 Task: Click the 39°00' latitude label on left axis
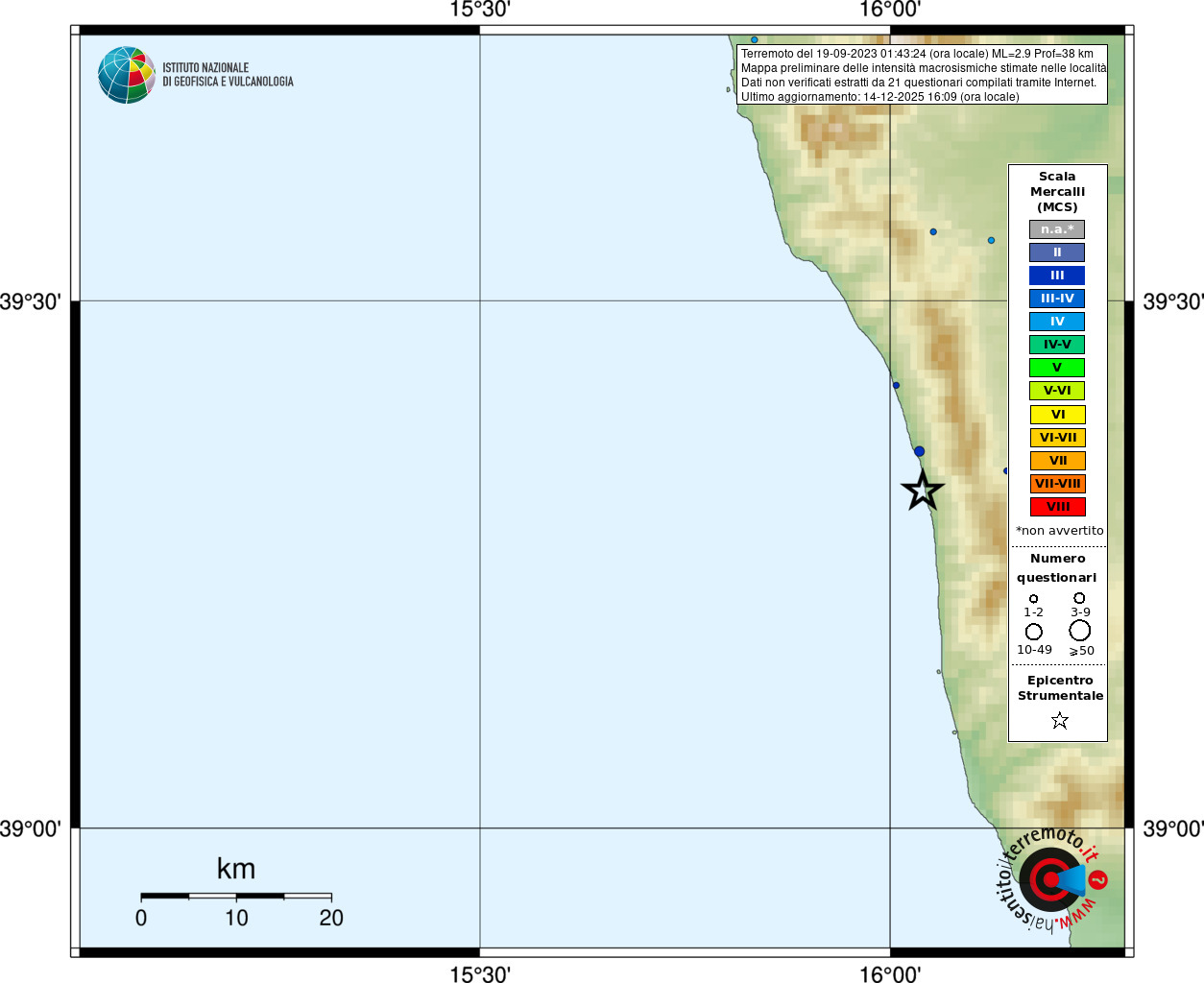pyautogui.click(x=31, y=828)
